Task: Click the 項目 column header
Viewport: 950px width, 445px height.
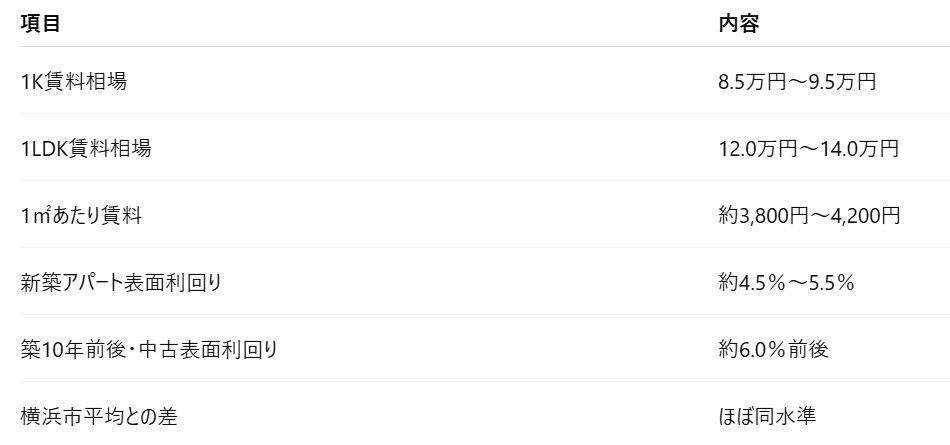Action: pyautogui.click(x=41, y=25)
